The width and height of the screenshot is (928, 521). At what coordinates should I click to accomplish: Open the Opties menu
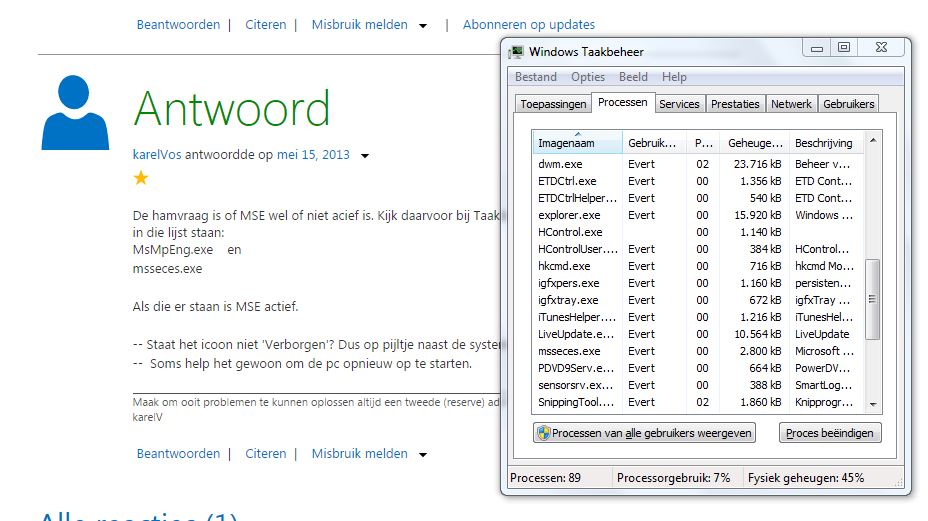pyautogui.click(x=588, y=77)
